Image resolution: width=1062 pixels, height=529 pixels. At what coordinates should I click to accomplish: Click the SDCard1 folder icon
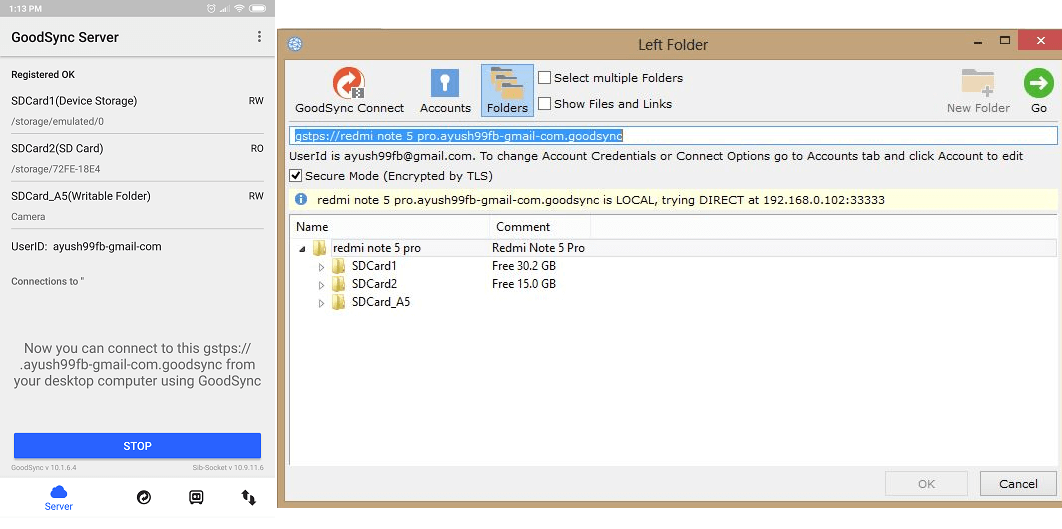click(x=339, y=266)
